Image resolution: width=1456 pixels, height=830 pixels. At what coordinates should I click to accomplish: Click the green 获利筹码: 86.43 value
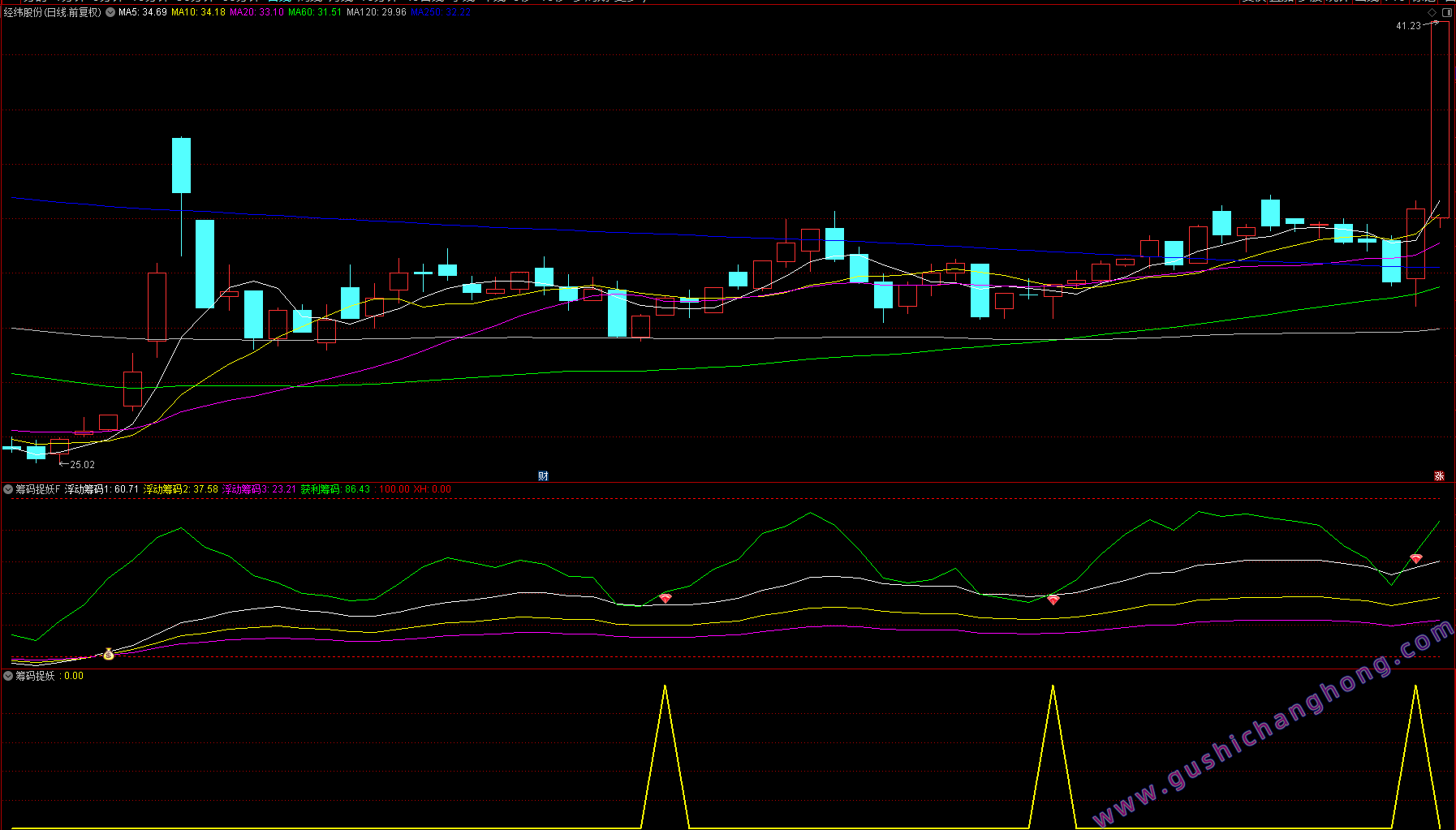pyautogui.click(x=335, y=489)
